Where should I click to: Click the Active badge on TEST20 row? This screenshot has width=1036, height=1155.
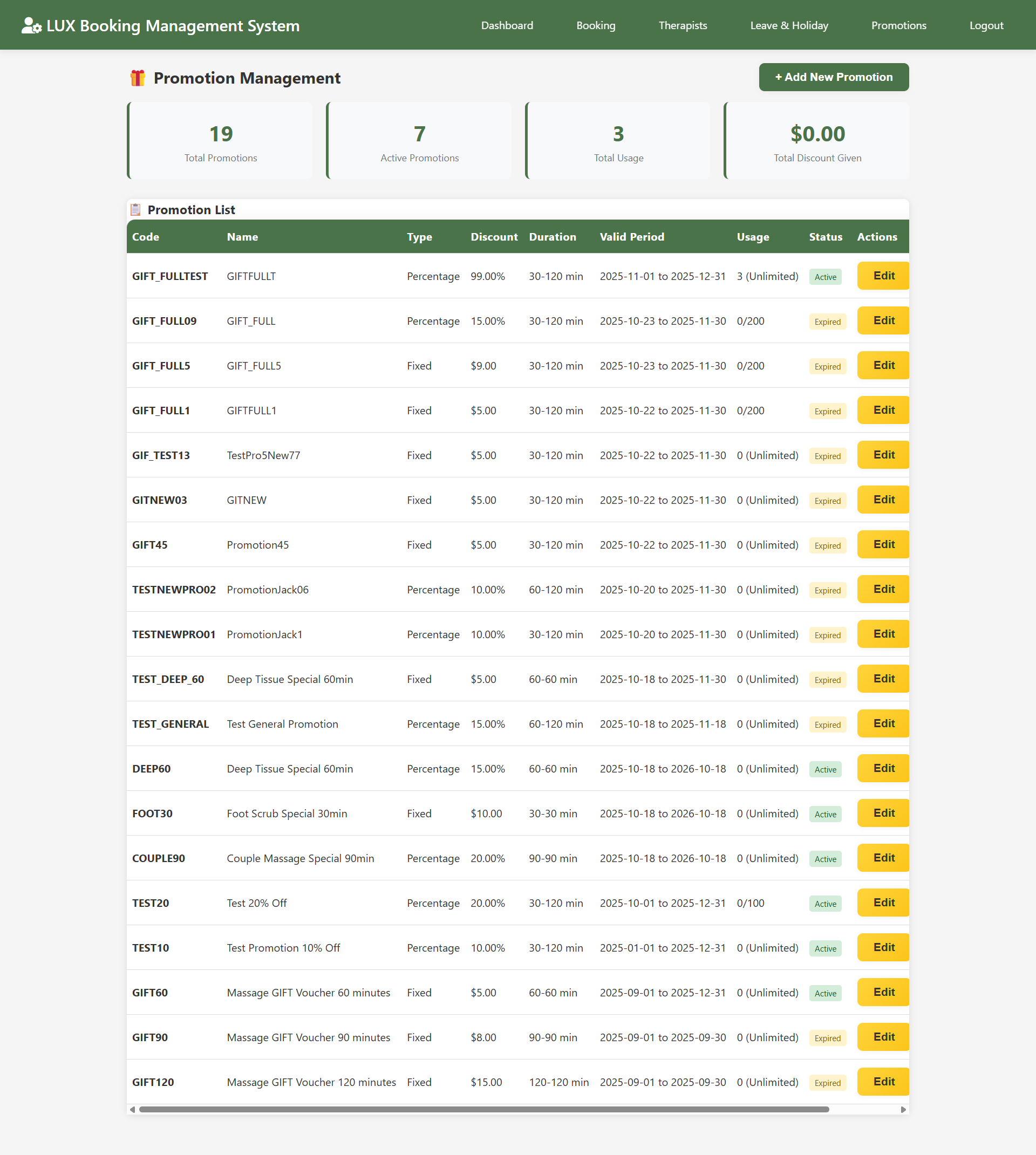point(826,904)
